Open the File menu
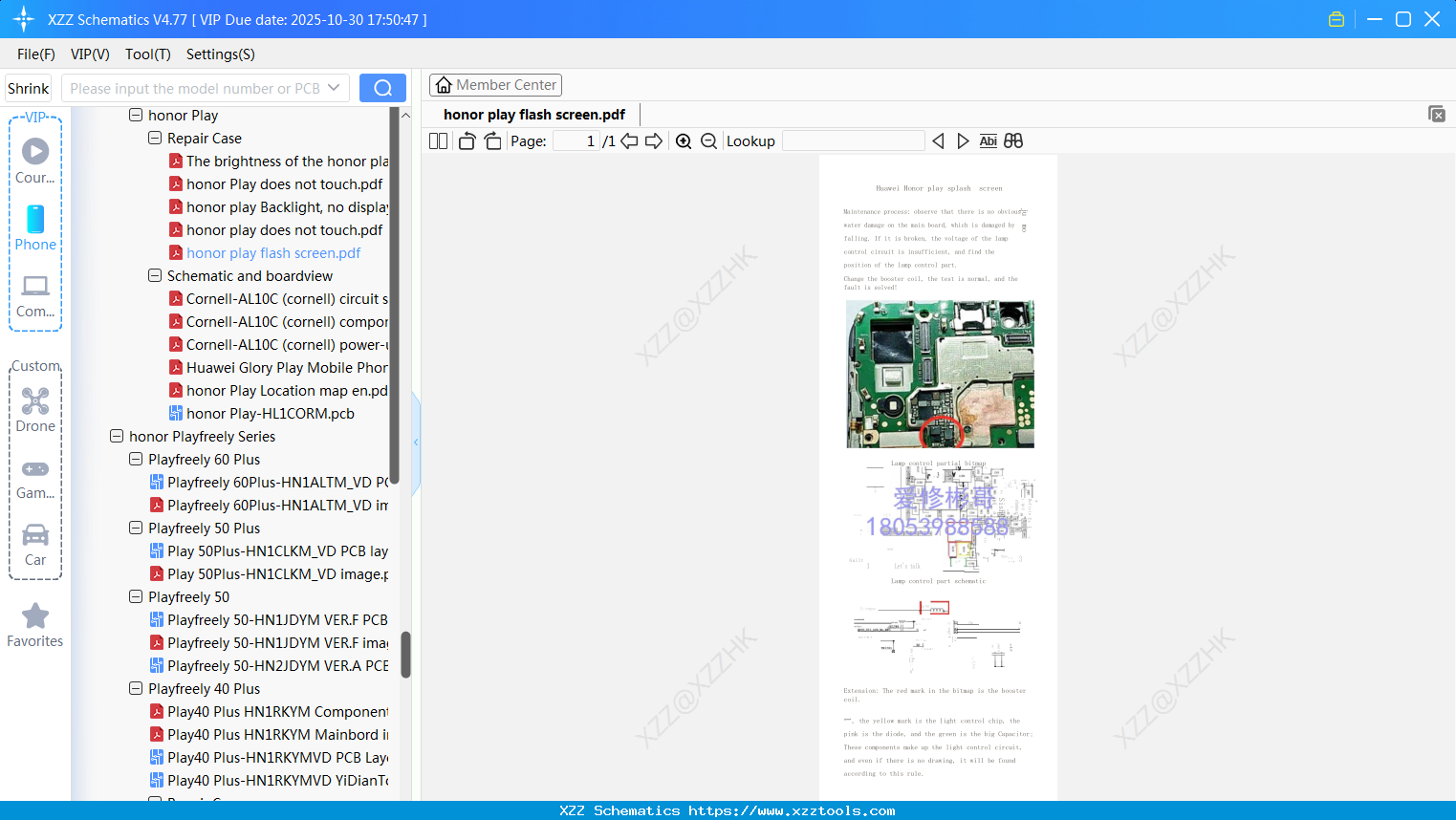Image resolution: width=1456 pixels, height=820 pixels. [x=36, y=54]
